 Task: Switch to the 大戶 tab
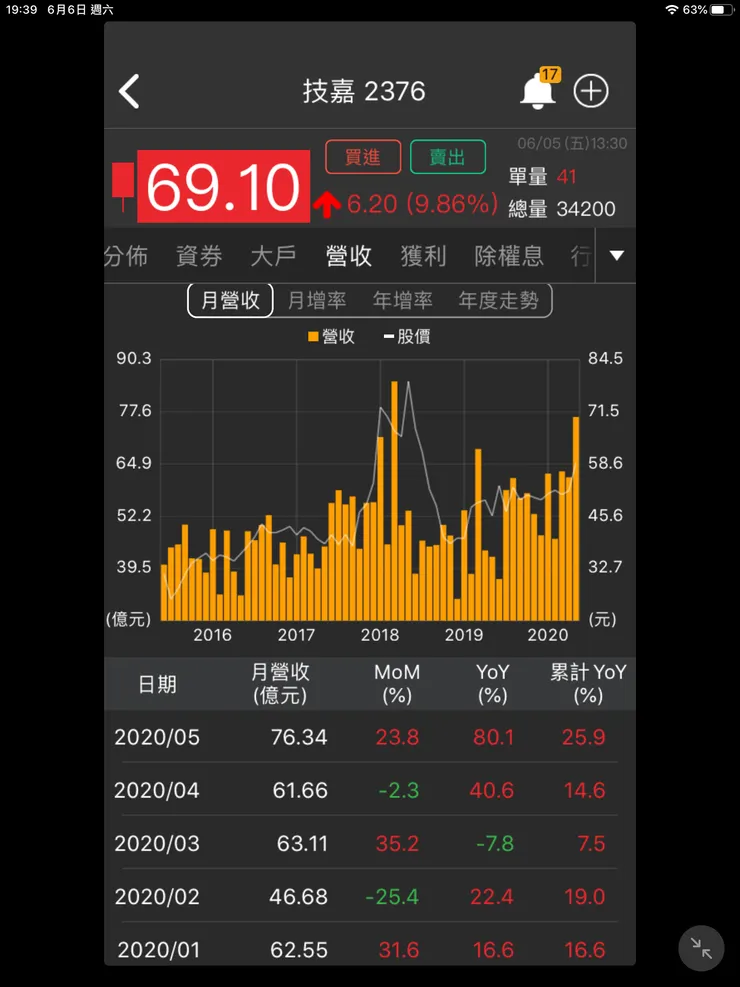pyautogui.click(x=273, y=256)
